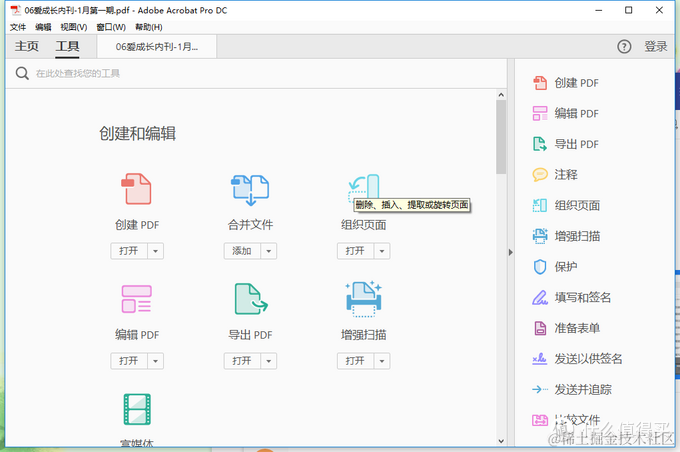Click 保护 label in right sidebar
This screenshot has width=680, height=452.
566,267
